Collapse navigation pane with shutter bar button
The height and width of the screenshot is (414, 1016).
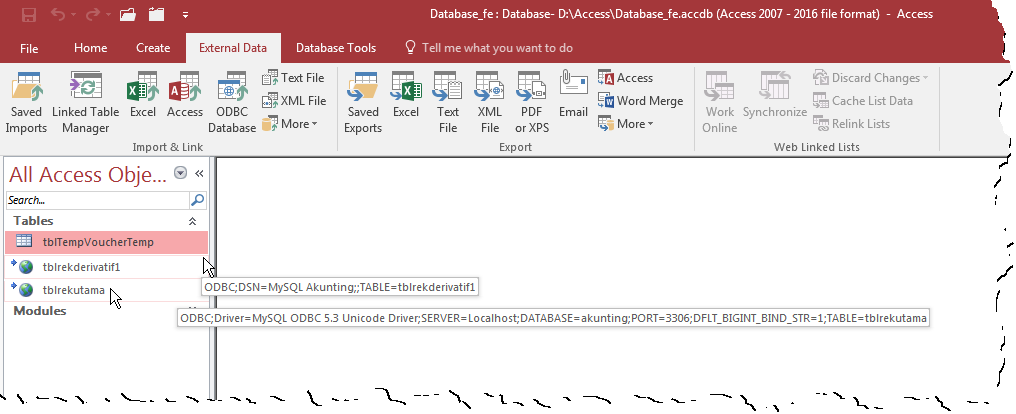pos(199,174)
